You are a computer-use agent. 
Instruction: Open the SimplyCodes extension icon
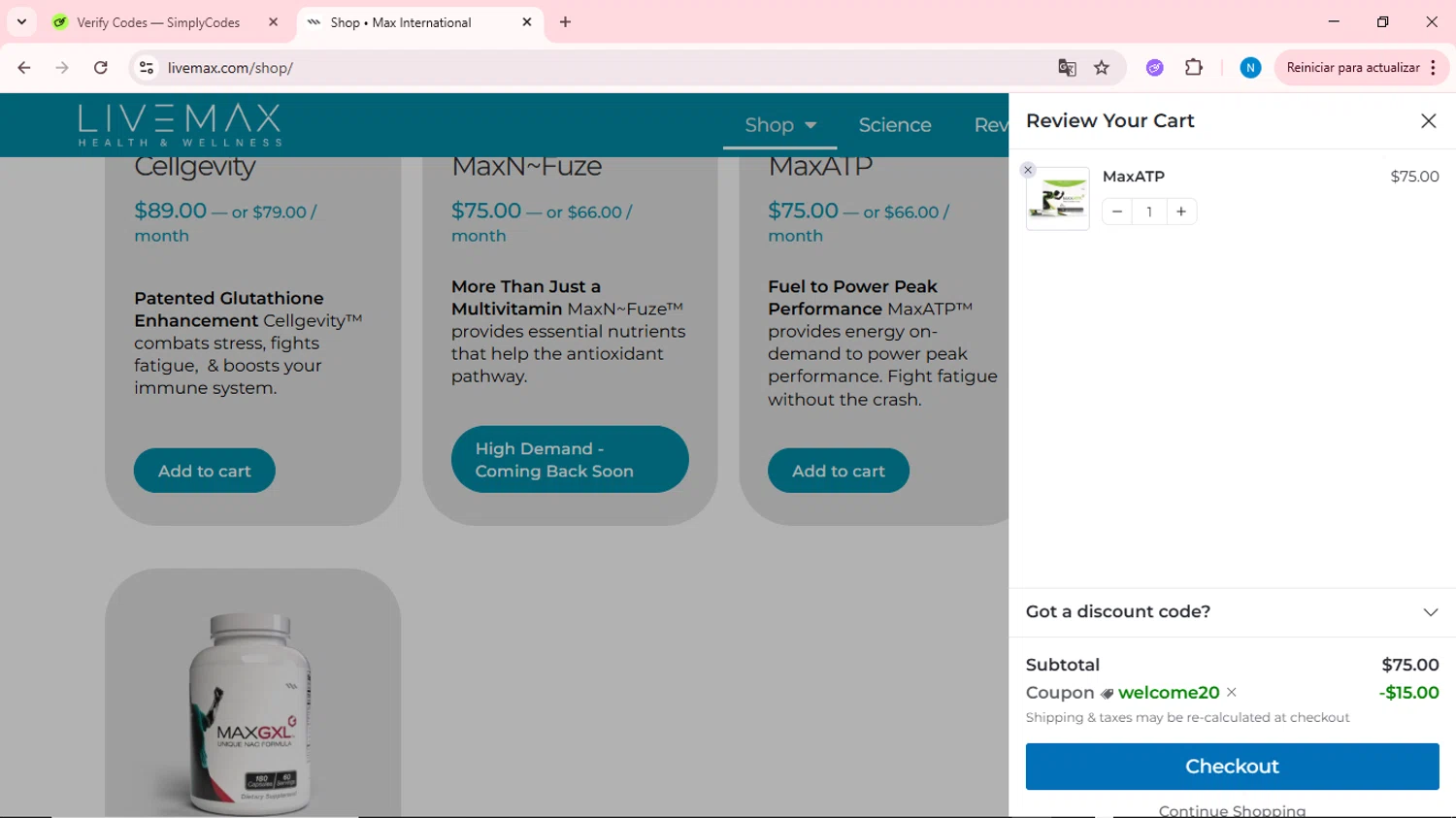click(x=1154, y=68)
